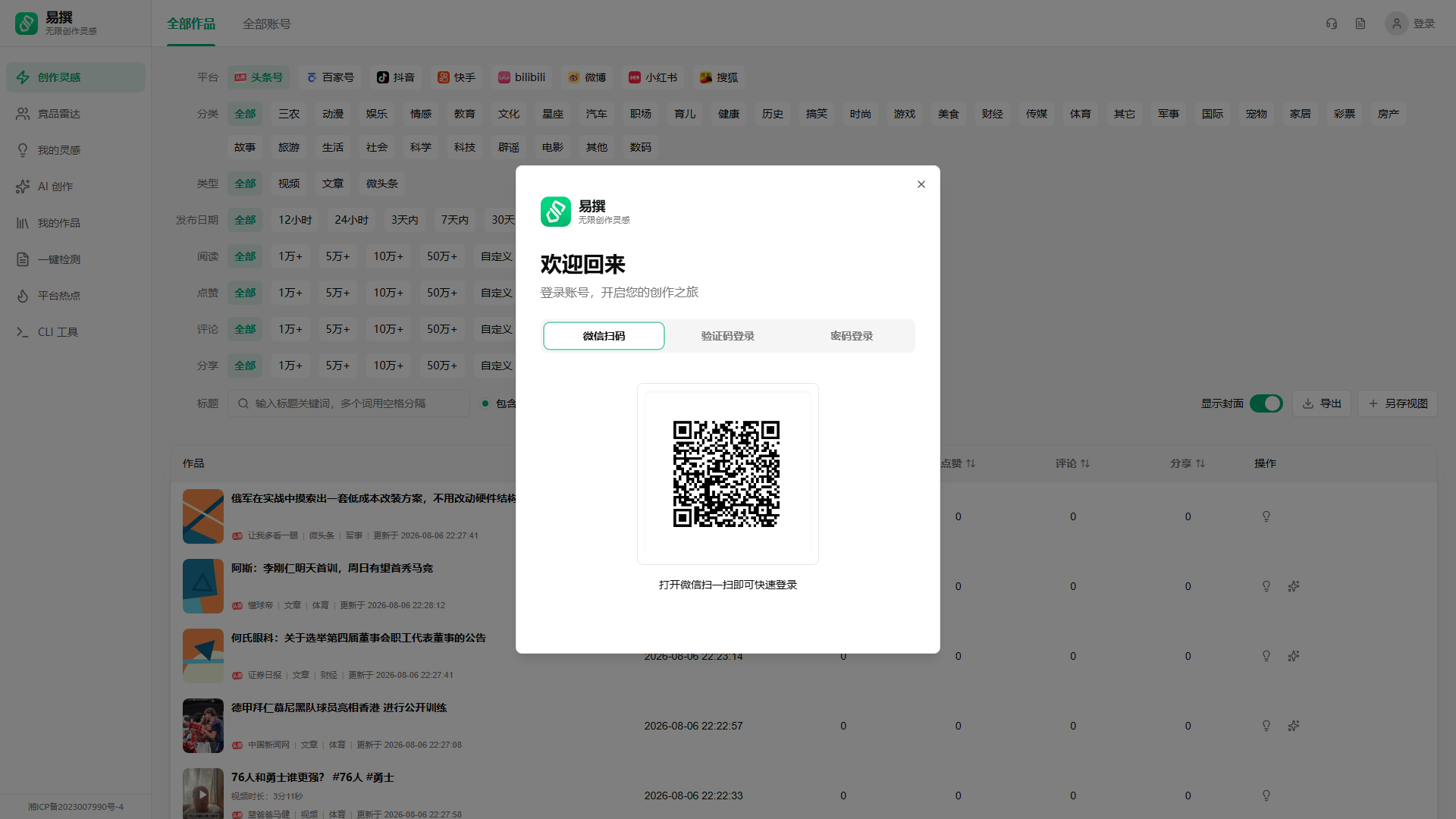Click the timestamp 2026-08-06 22:22:33
This screenshot has width=1456, height=819.
(x=693, y=795)
